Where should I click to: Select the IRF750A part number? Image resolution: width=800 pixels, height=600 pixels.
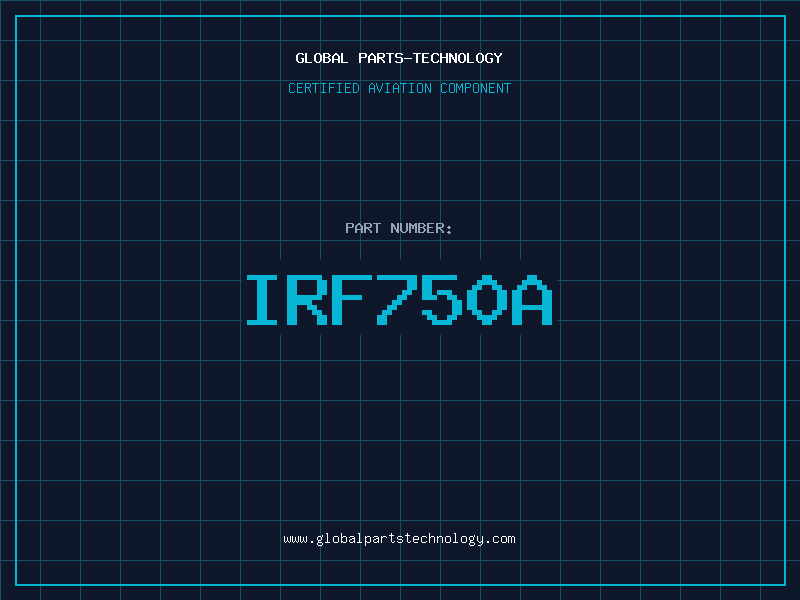pos(399,299)
